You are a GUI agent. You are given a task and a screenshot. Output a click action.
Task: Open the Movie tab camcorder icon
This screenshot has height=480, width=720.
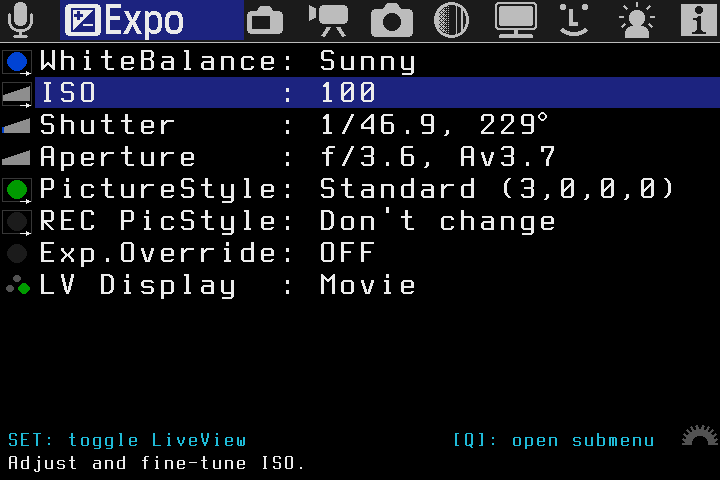pos(327,20)
